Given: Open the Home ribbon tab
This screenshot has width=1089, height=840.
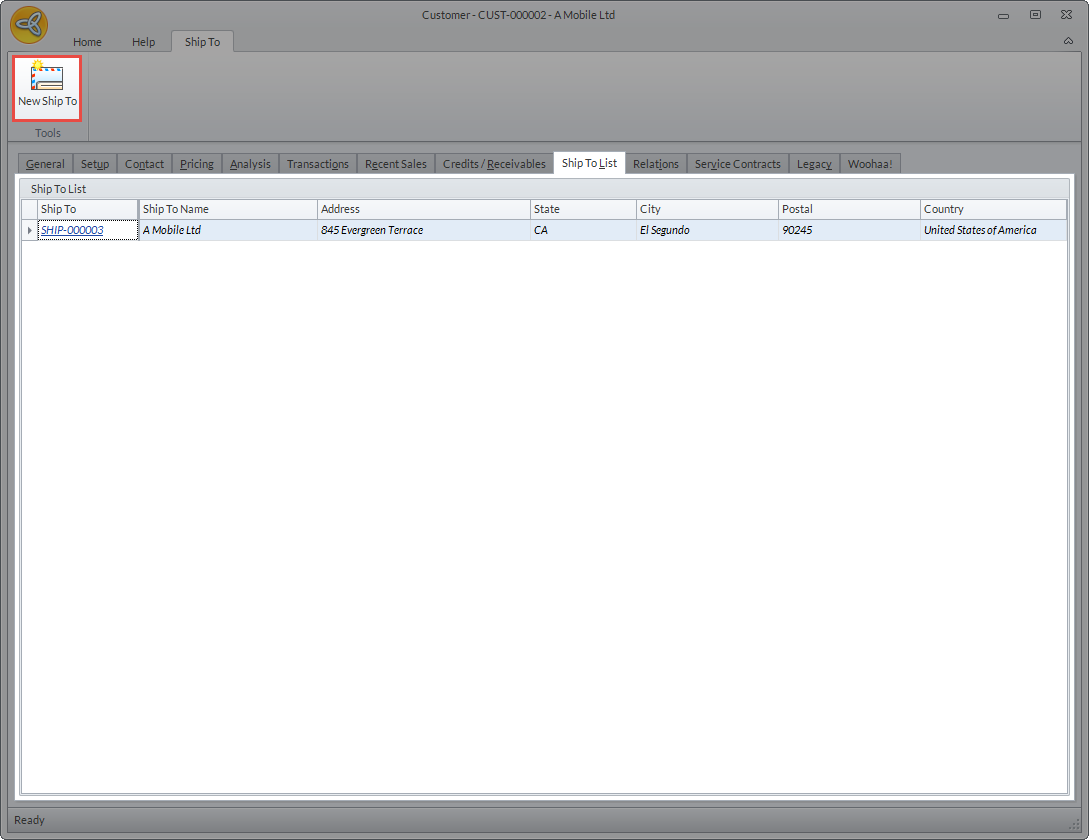Looking at the screenshot, I should 87,42.
